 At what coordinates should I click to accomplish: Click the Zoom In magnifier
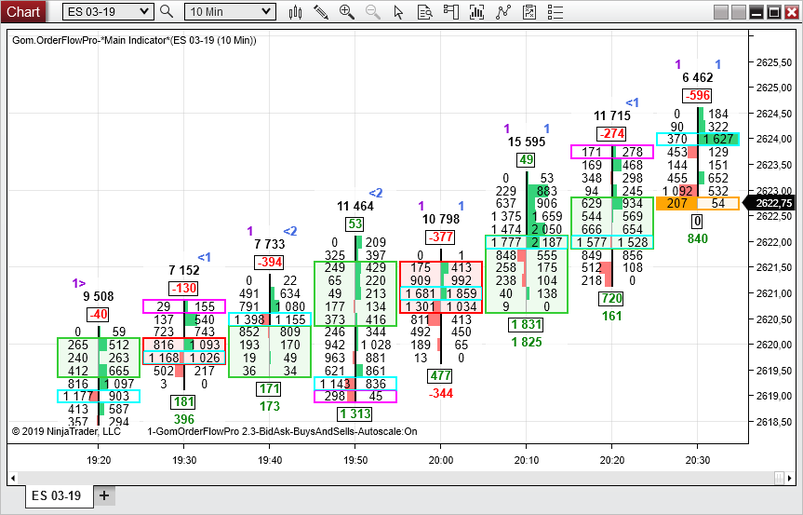click(x=347, y=12)
